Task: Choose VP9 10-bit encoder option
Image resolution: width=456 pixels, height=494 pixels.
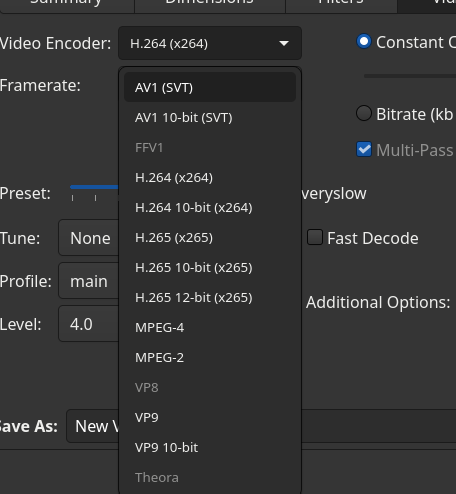Action: [210, 448]
